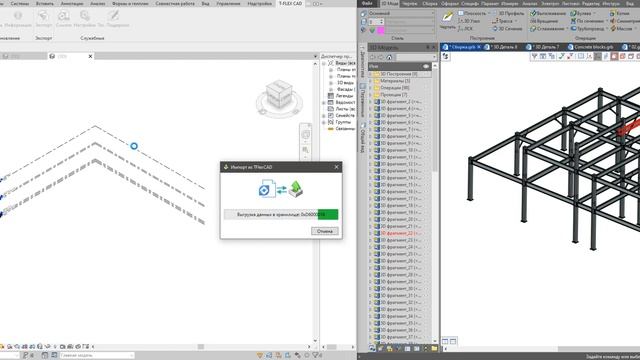Expand Группы node in Revit browser
This screenshot has width=640, height=360.
(x=324, y=122)
